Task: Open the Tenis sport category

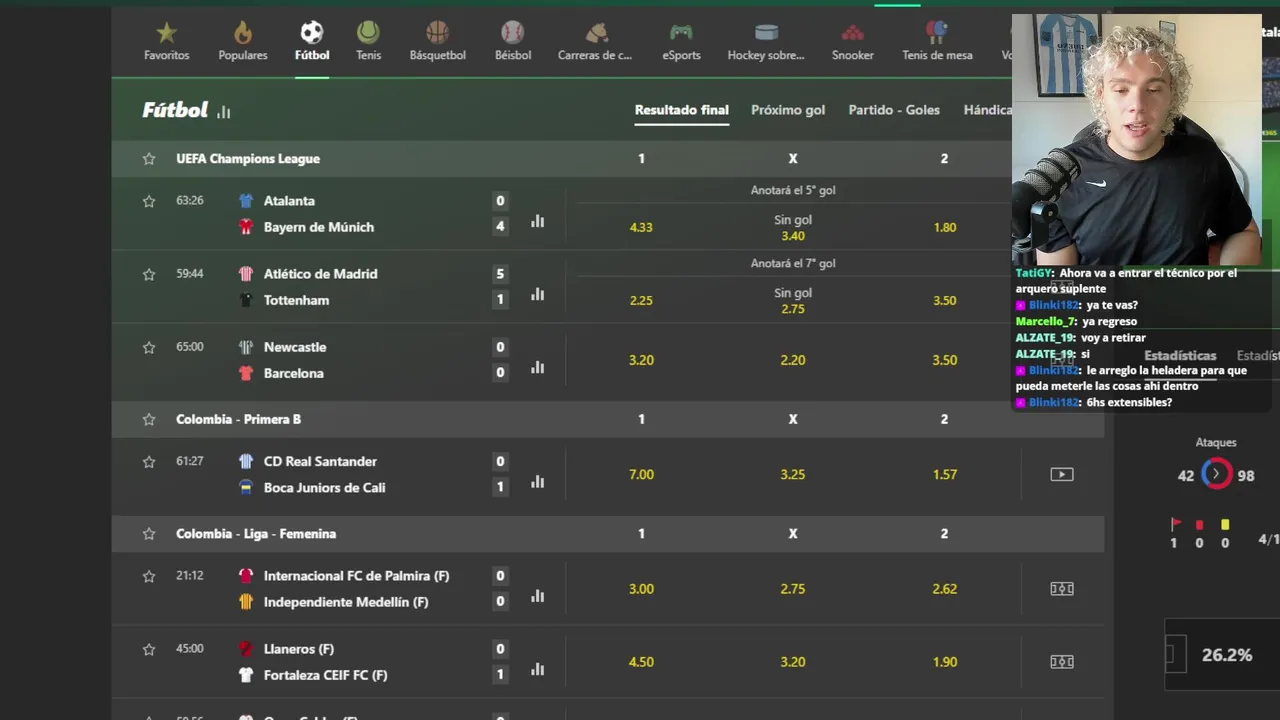Action: point(368,41)
